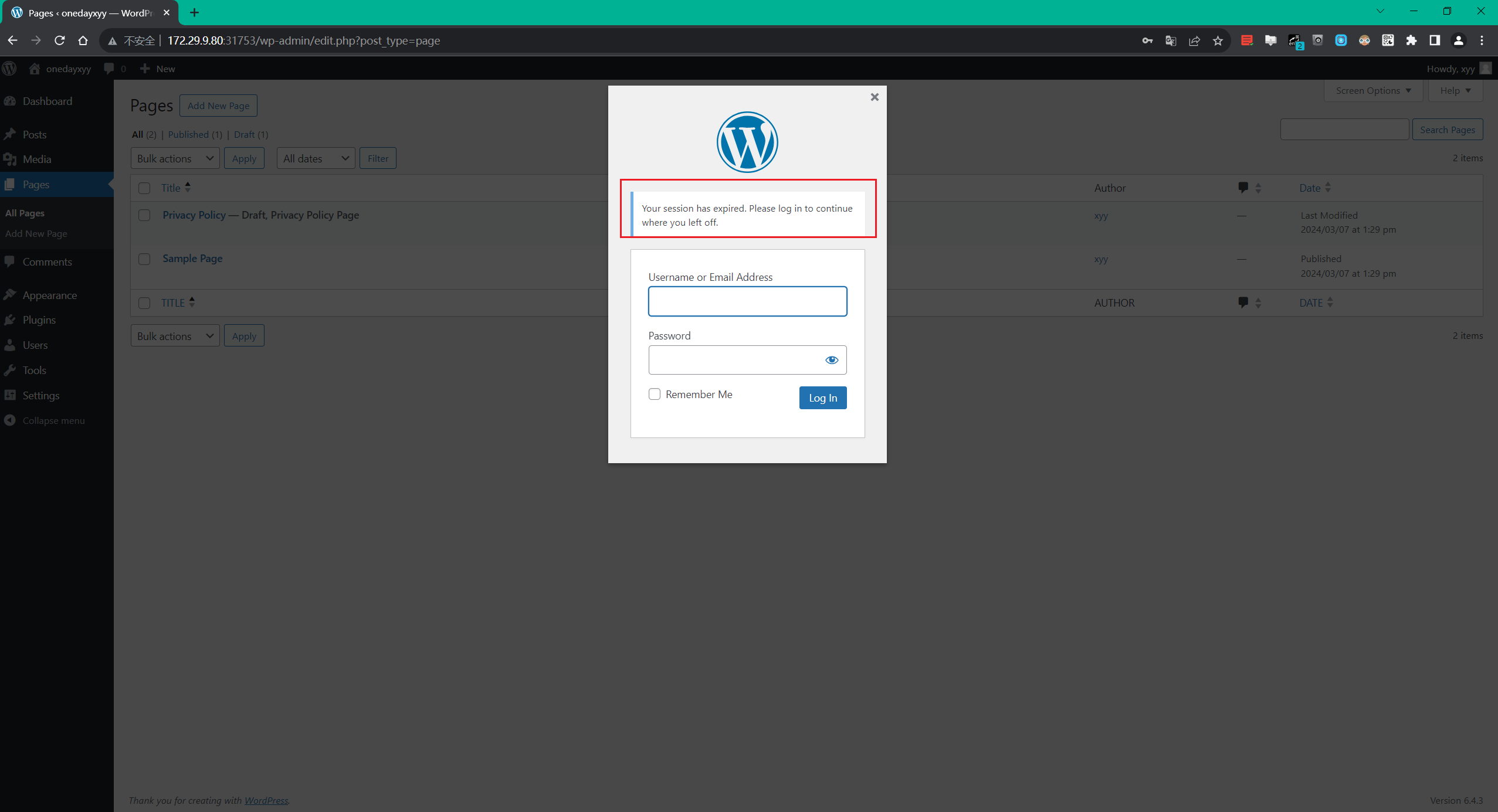Filter by Published pages

click(x=188, y=134)
